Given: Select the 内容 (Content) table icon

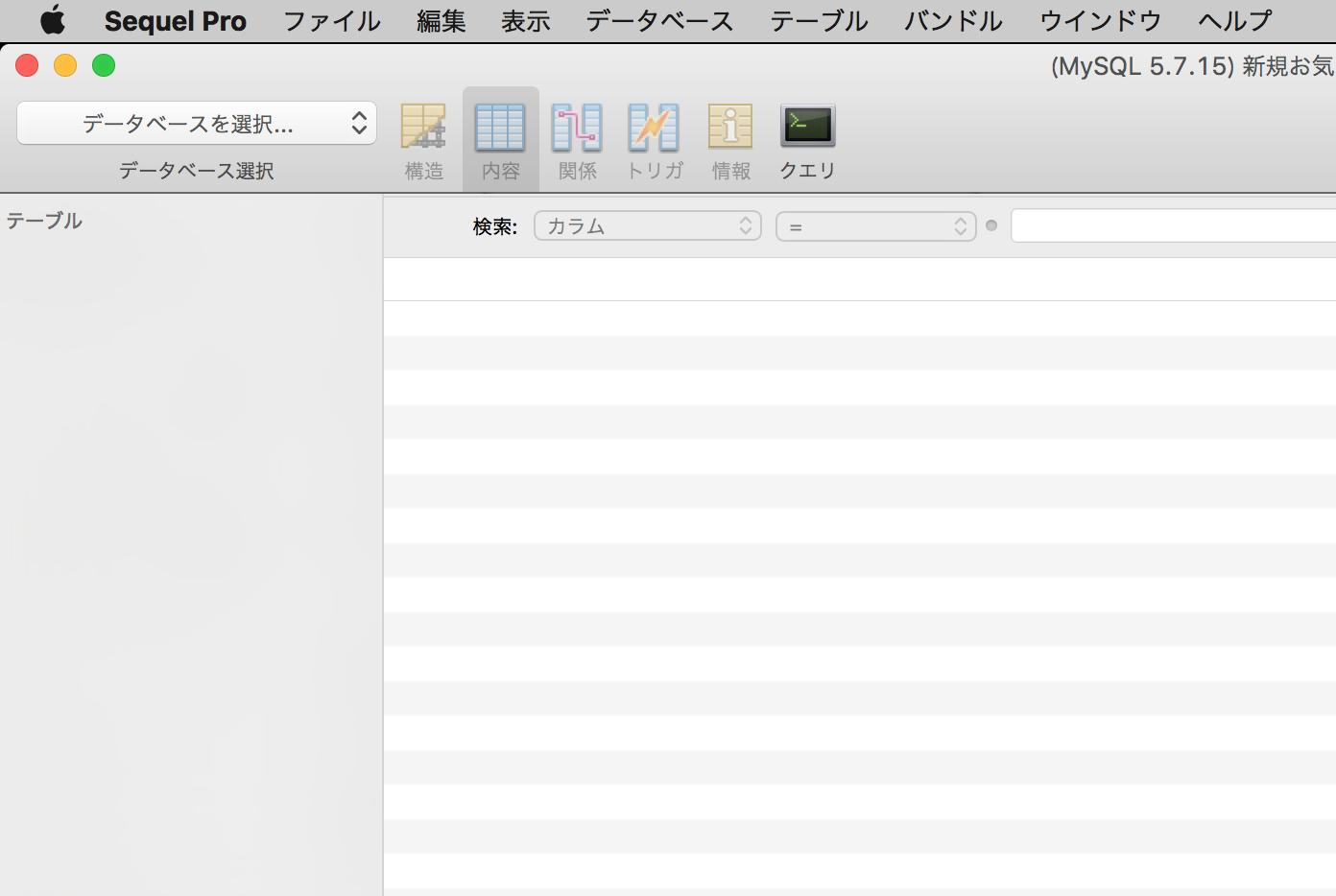Looking at the screenshot, I should (500, 128).
